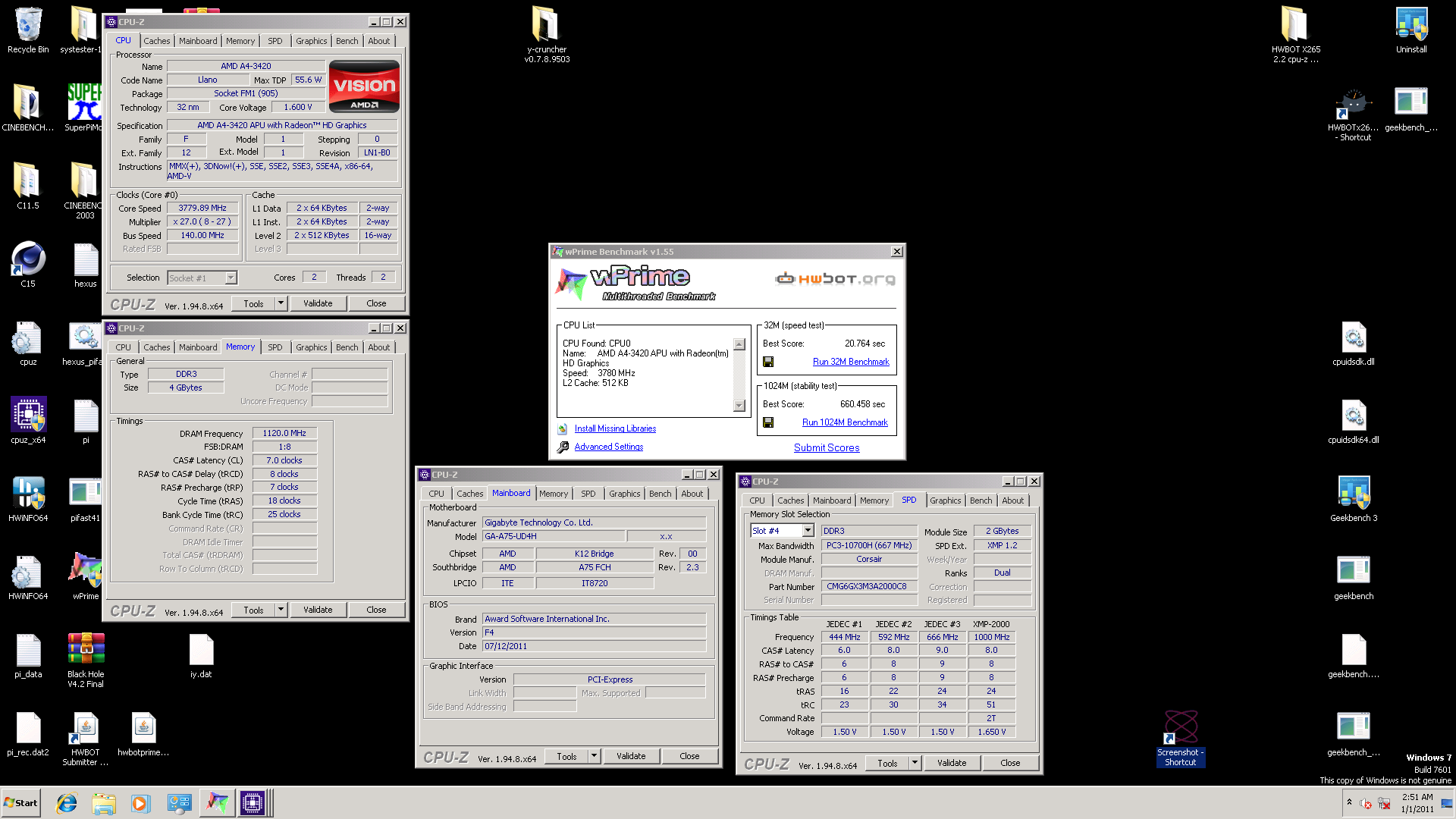
Task: Launch the C15 Cinebench shortcut
Action: [x=28, y=264]
